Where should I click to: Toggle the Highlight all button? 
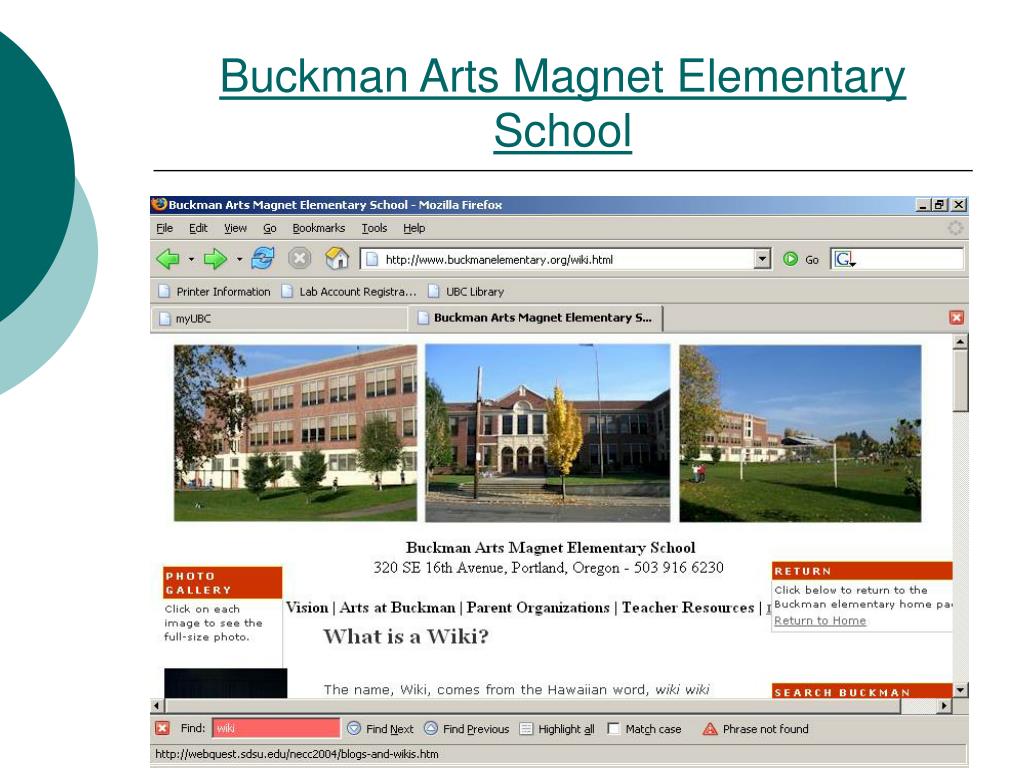coord(557,729)
